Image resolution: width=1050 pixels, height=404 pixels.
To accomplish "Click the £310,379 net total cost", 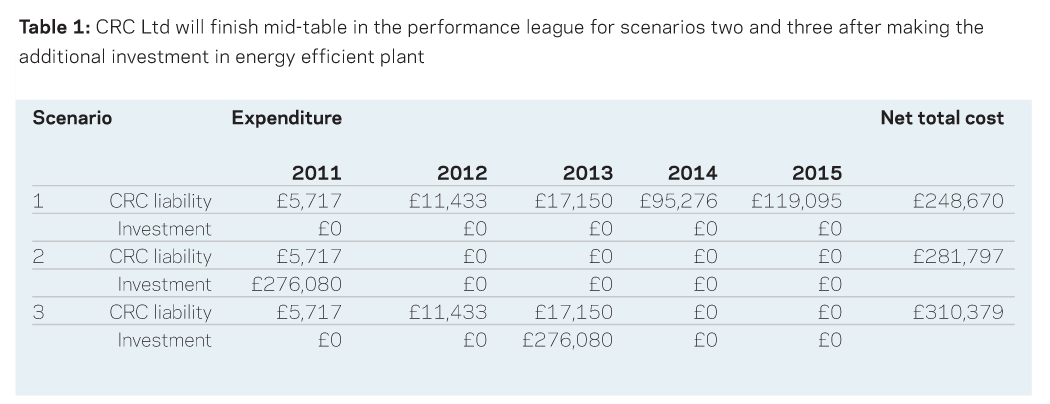I will (958, 313).
